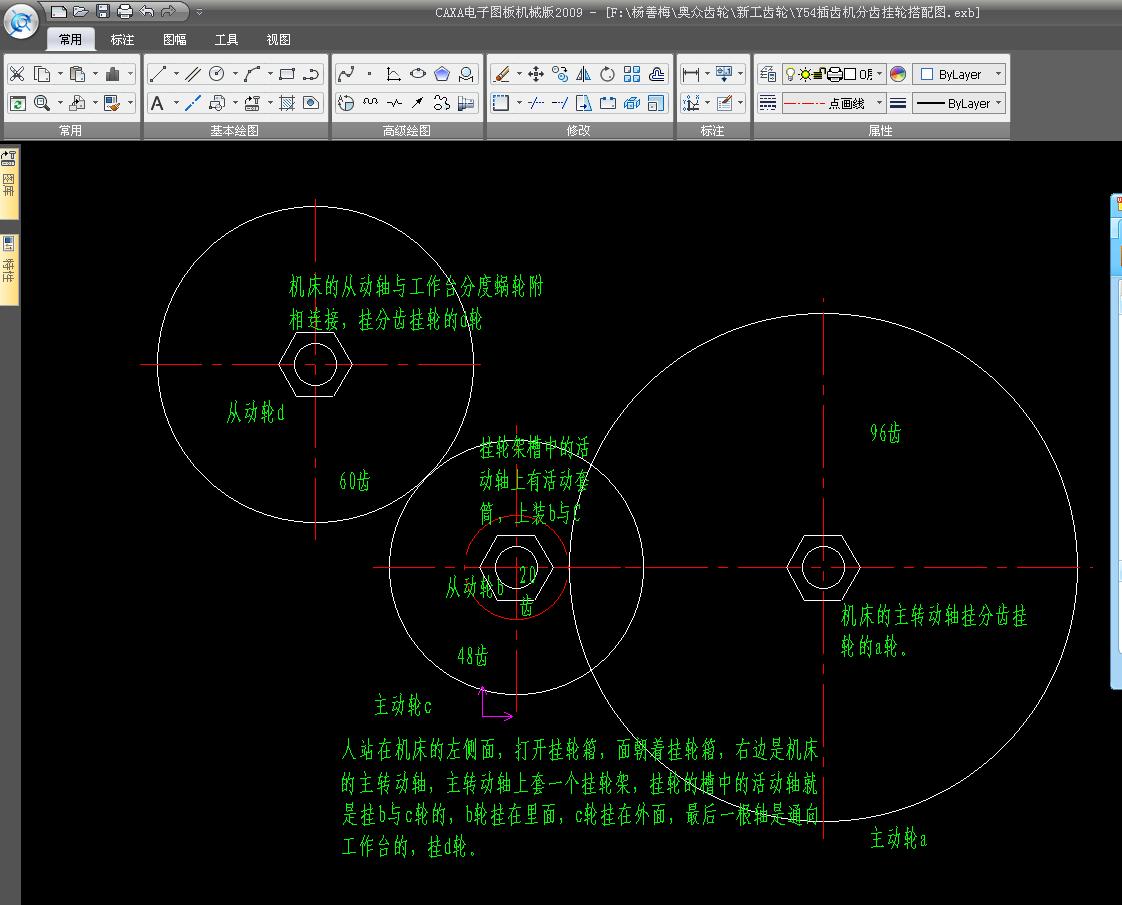1122x905 pixels.
Task: Save the drawing using the floppy disk icon
Action: tap(103, 11)
